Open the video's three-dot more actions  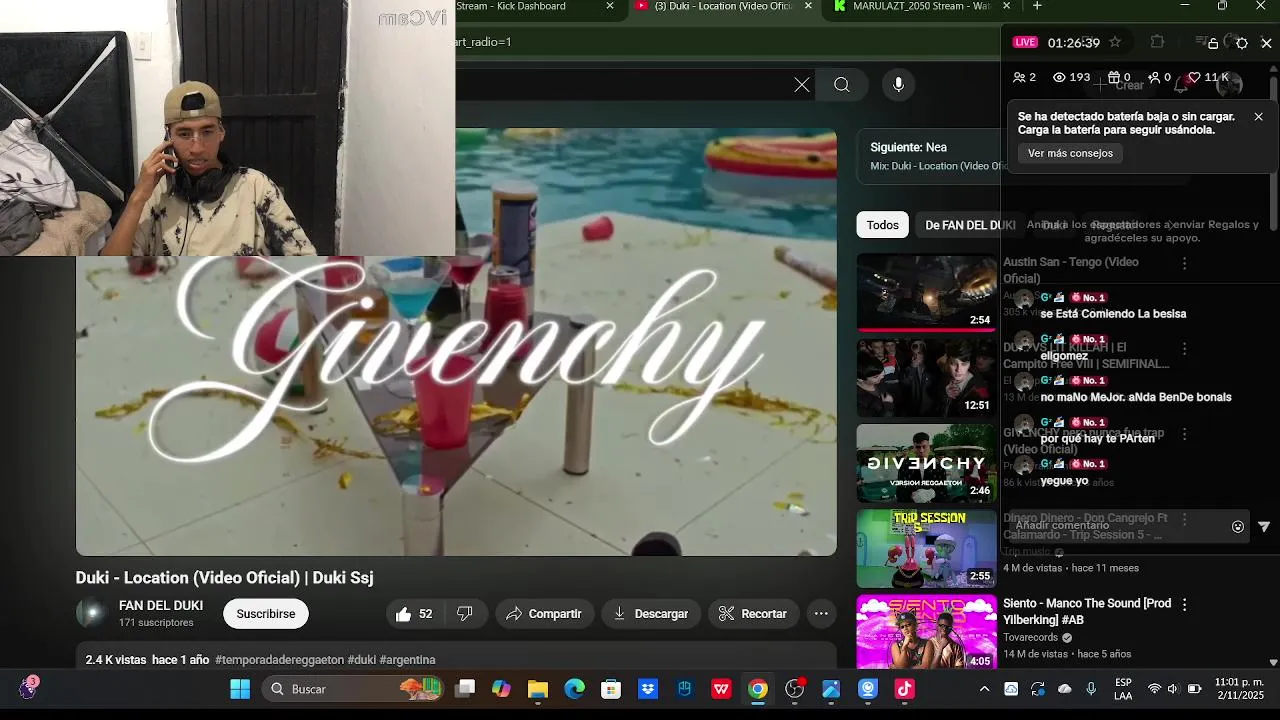click(821, 614)
